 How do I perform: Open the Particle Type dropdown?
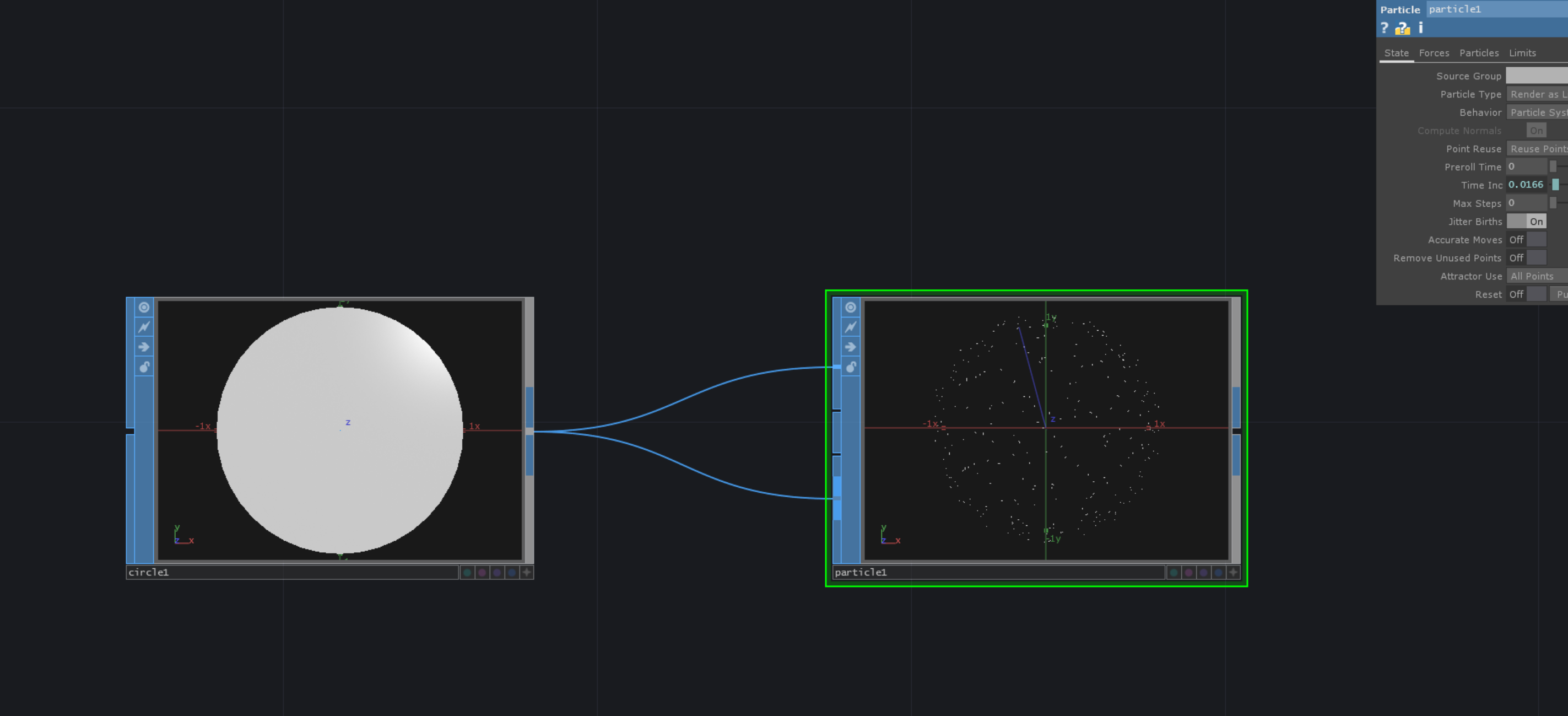click(x=1537, y=94)
